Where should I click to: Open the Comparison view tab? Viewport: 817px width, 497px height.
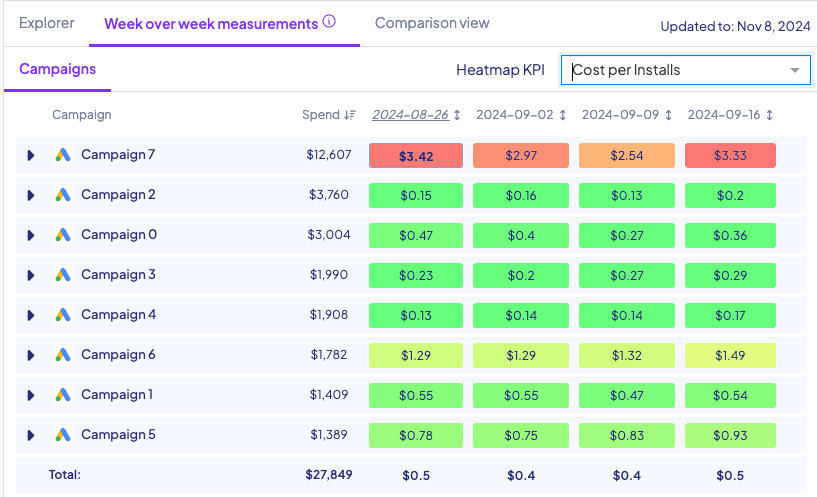coord(432,23)
